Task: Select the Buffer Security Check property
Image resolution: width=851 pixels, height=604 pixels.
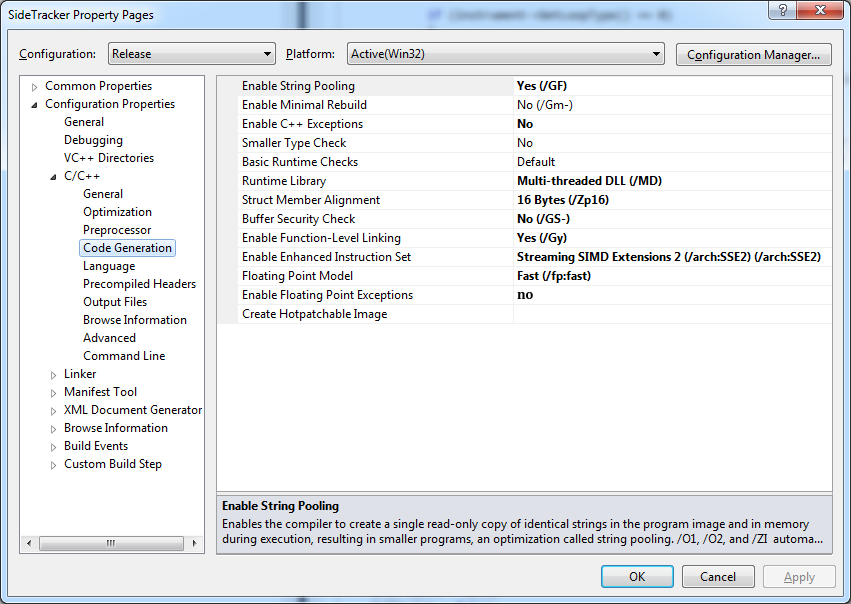Action: (299, 219)
